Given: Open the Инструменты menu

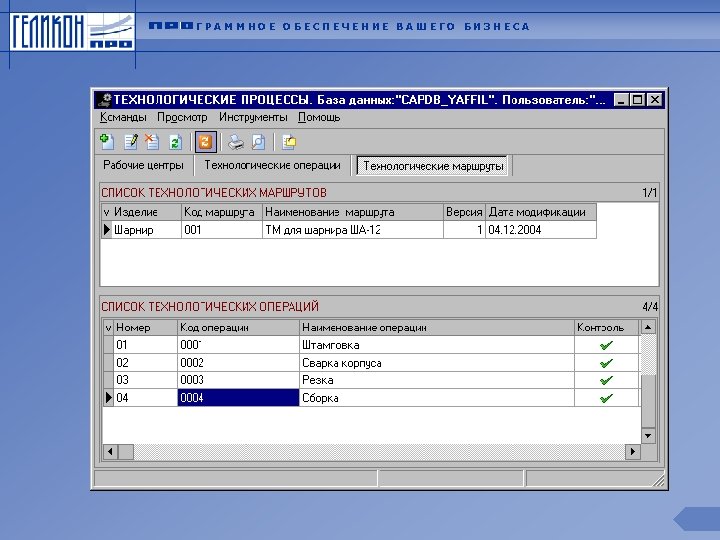Looking at the screenshot, I should (253, 118).
